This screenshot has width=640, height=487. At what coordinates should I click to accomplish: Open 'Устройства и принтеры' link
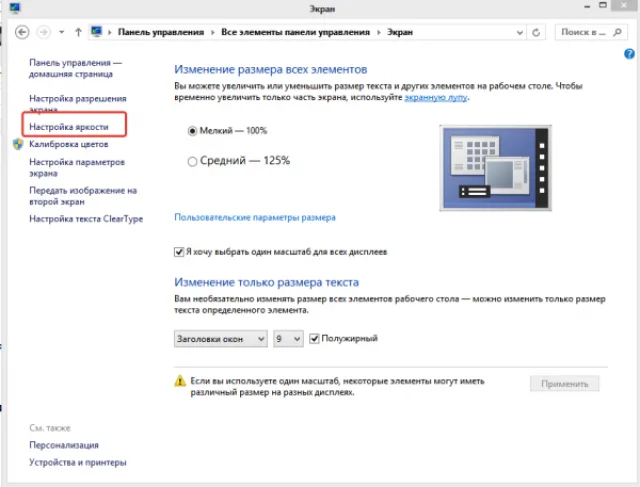(78, 463)
